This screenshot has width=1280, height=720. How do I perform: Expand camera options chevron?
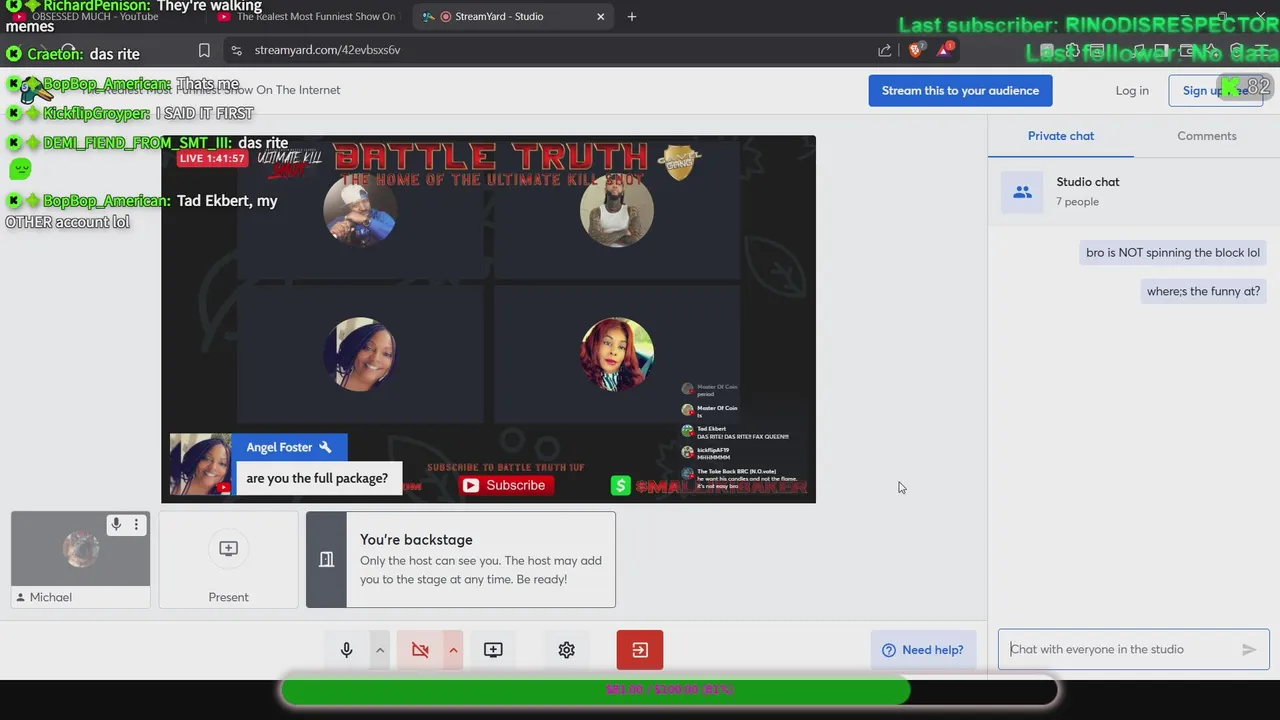pyautogui.click(x=453, y=650)
